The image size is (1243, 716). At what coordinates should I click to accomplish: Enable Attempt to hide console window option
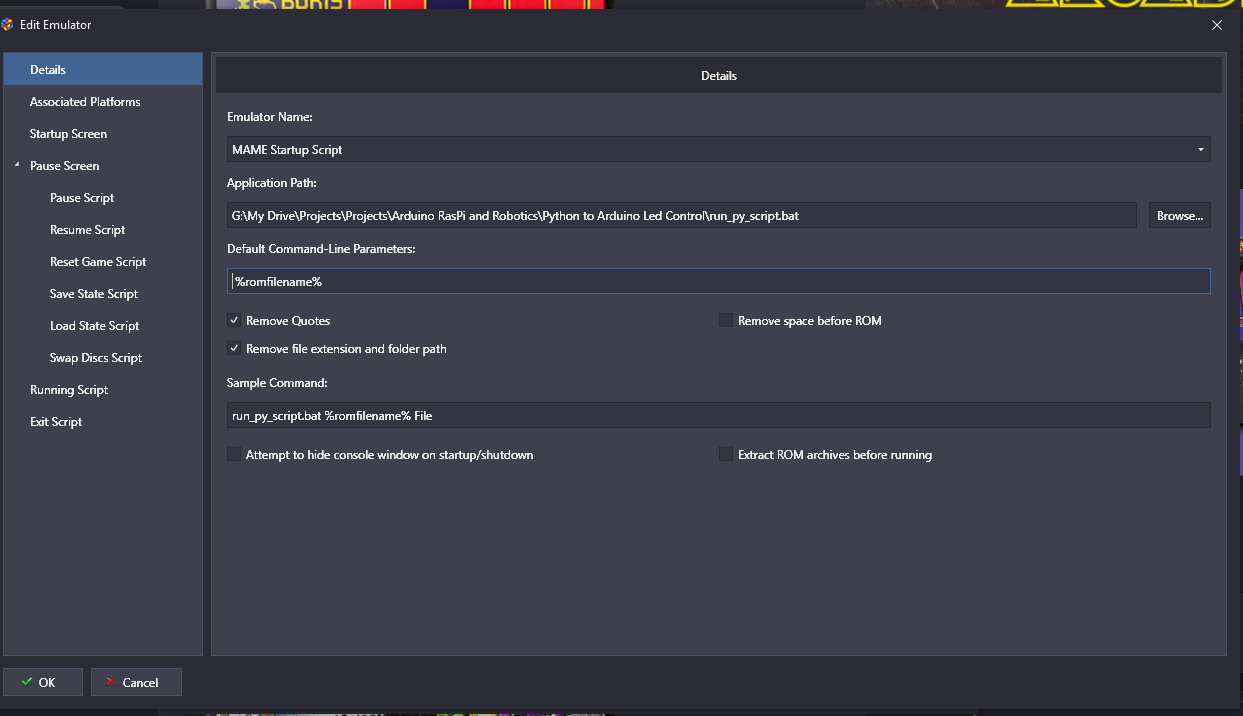[x=234, y=455]
